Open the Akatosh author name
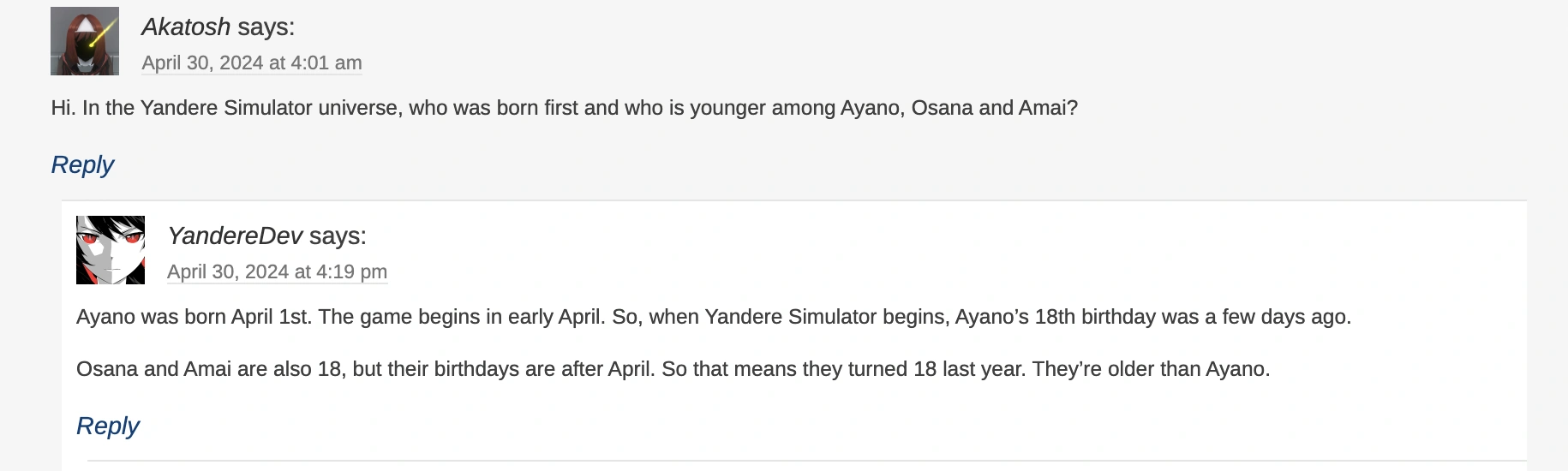 pyautogui.click(x=186, y=27)
